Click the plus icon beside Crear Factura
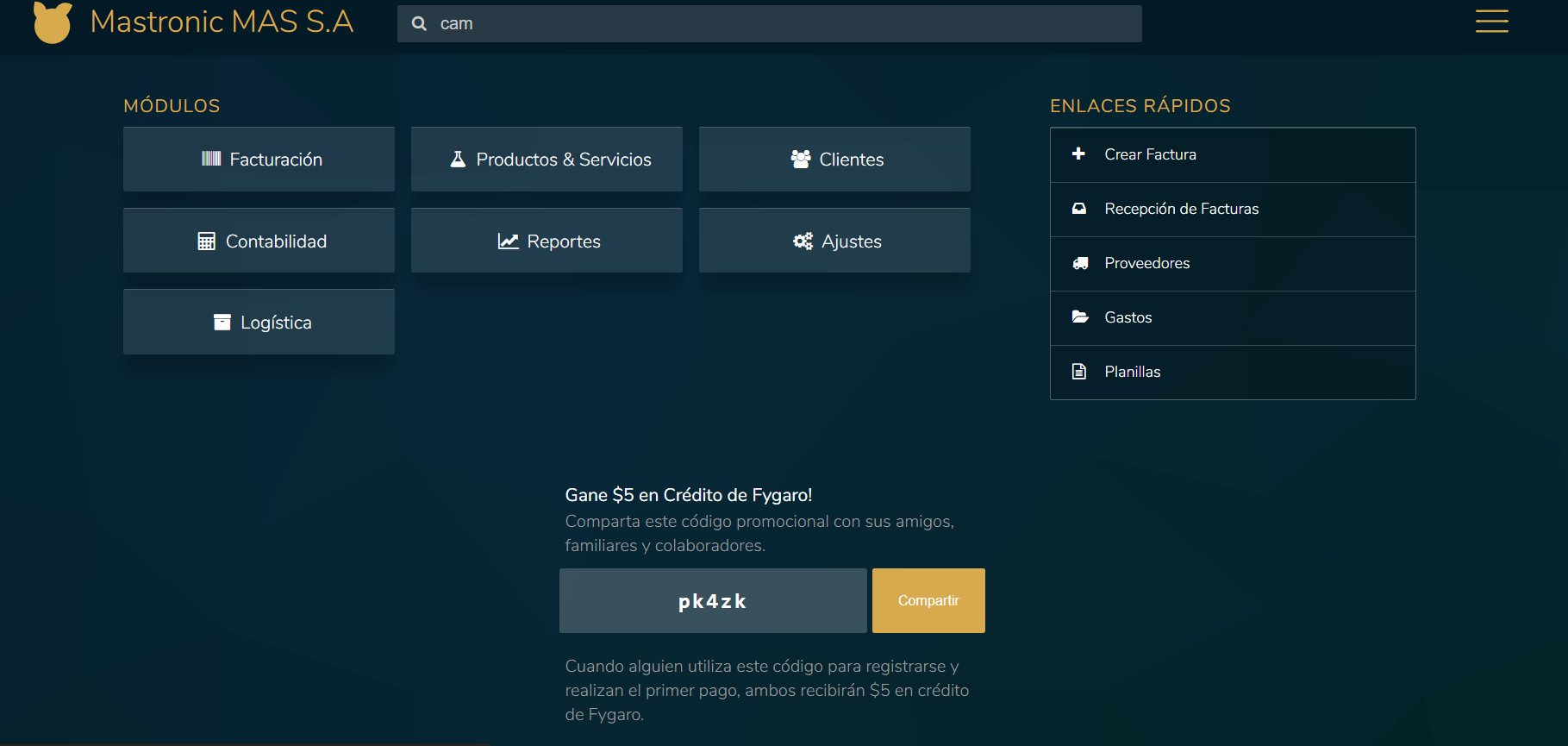1568x746 pixels. point(1078,154)
